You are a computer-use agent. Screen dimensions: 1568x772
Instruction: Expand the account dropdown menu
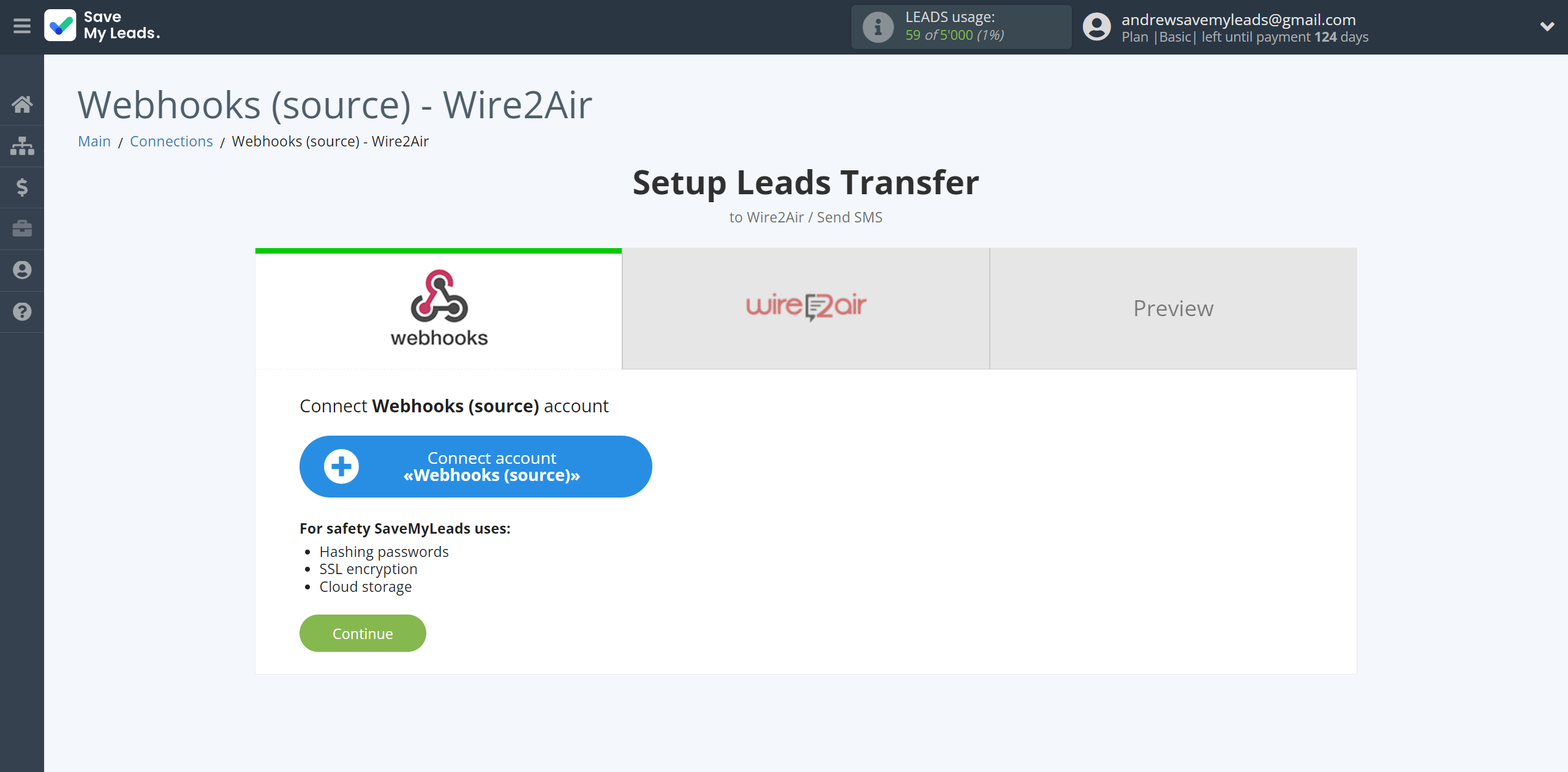point(1542,27)
